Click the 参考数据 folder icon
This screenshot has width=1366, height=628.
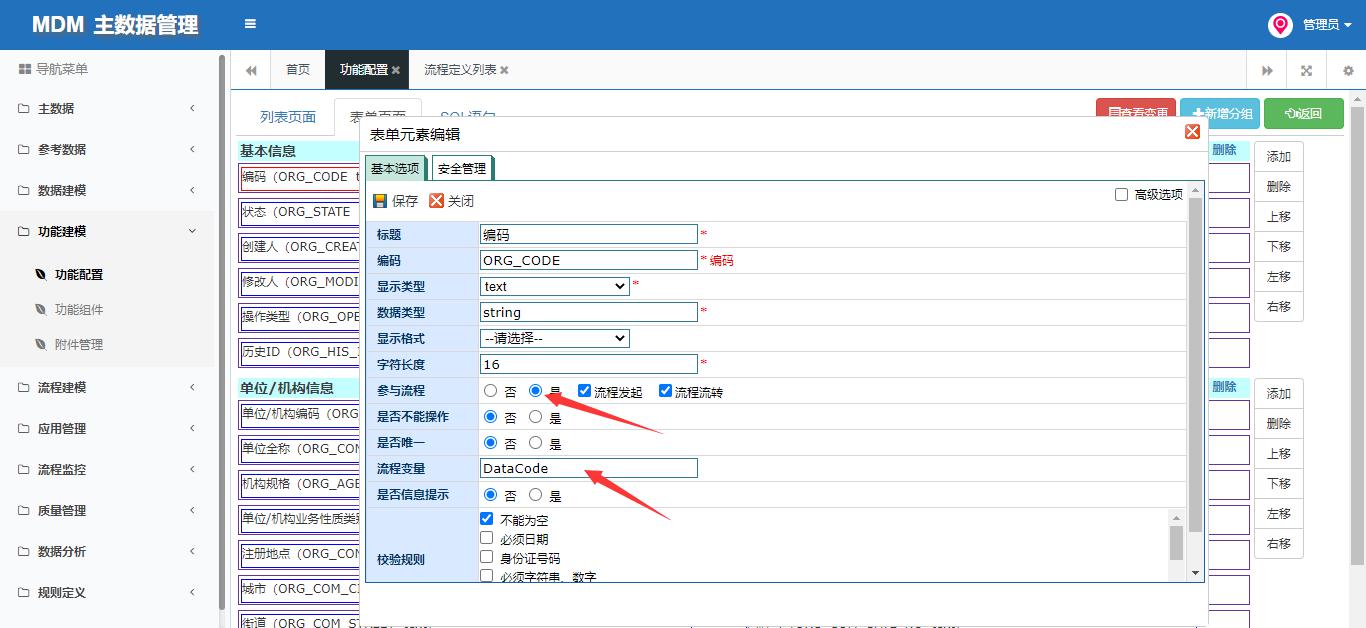(x=24, y=149)
